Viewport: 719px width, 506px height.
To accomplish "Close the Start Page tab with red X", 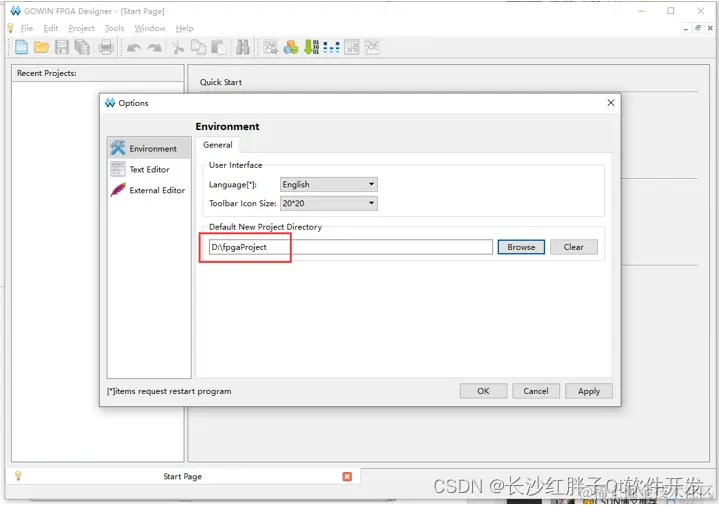I will [x=347, y=477].
